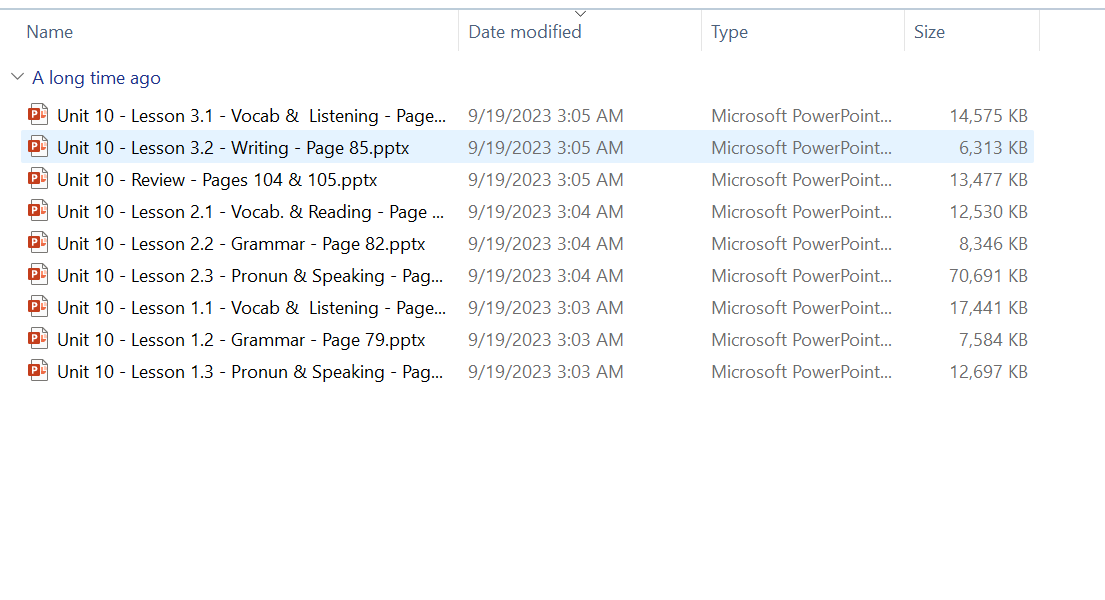Click PowerPoint icon for Lesson 3.1 Vocab file
This screenshot has width=1105, height=600.
pyautogui.click(x=38, y=115)
